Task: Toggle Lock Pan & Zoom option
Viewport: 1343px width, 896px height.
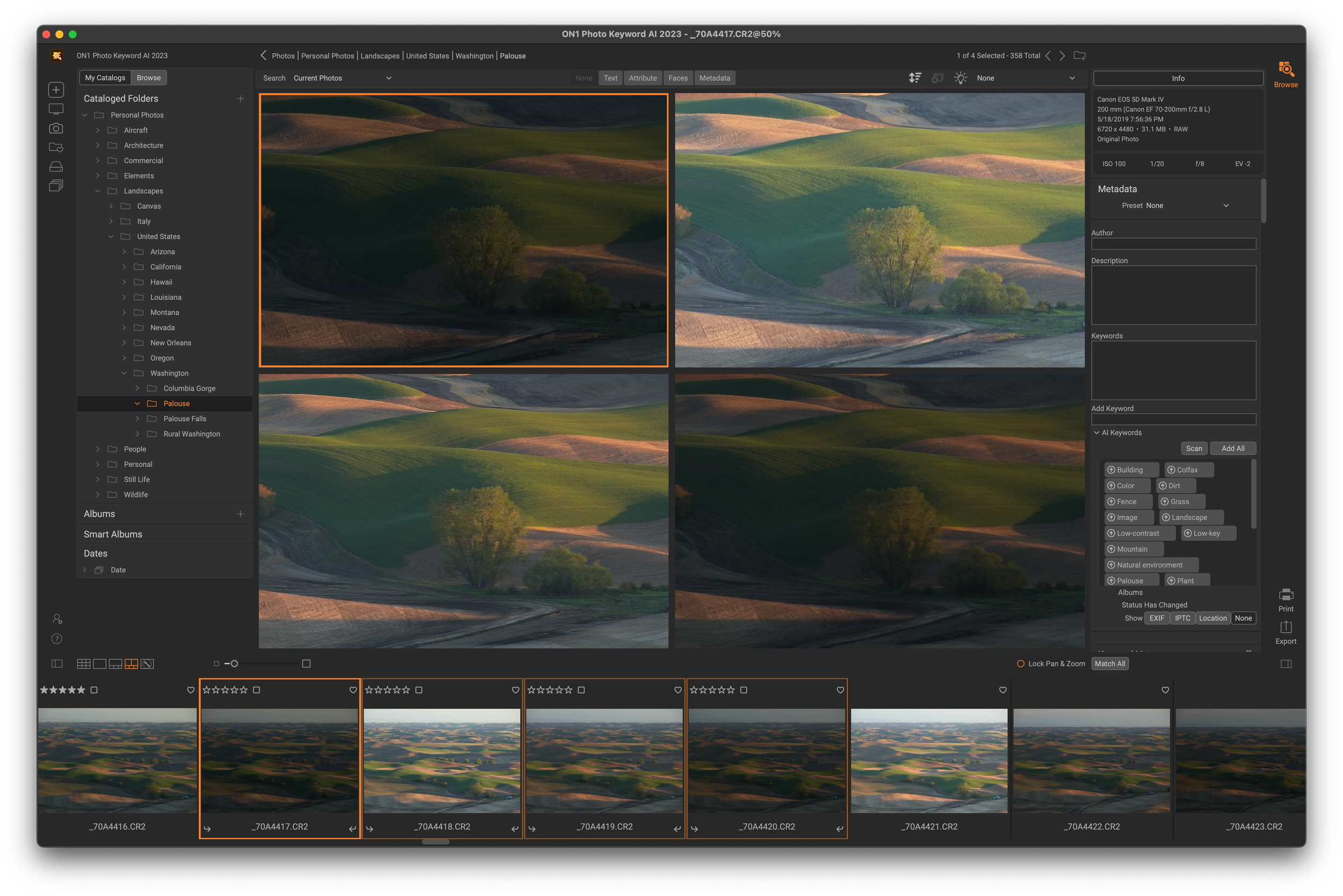Action: (1021, 663)
